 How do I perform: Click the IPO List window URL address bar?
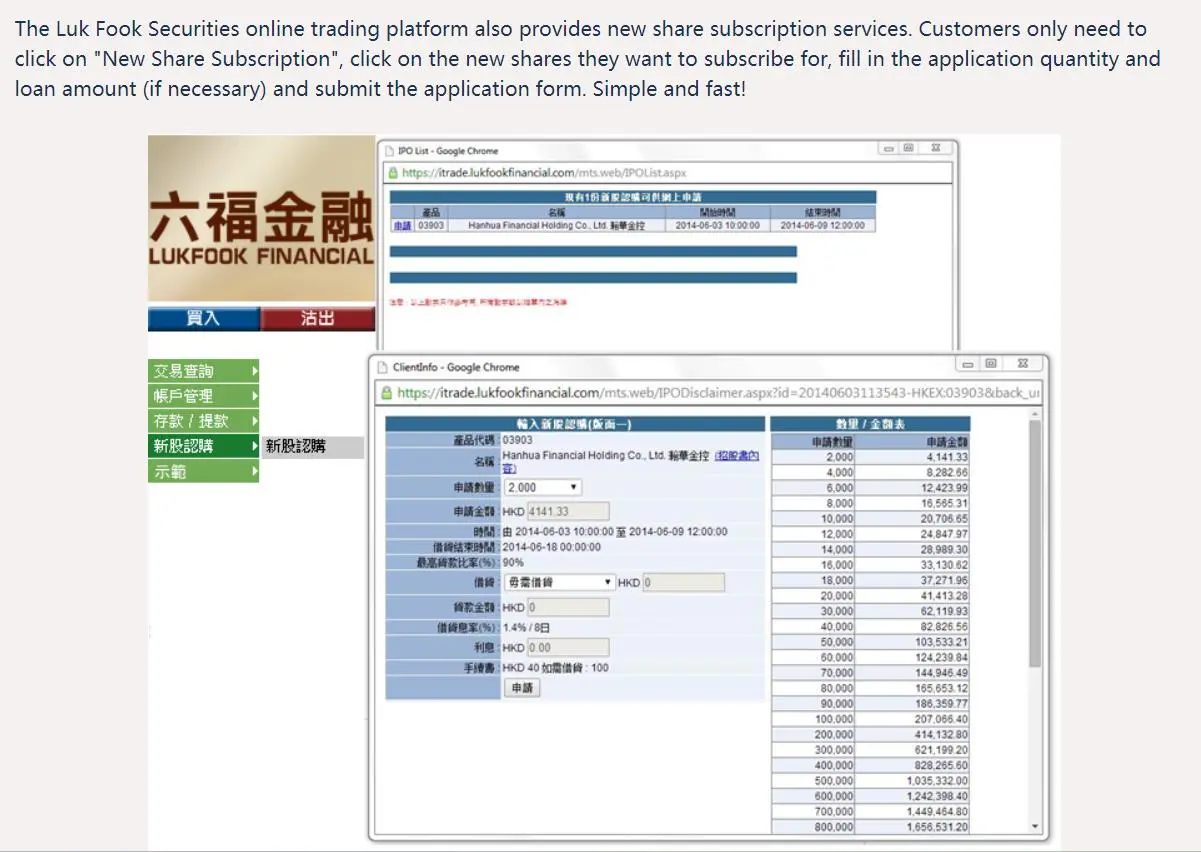click(669, 173)
